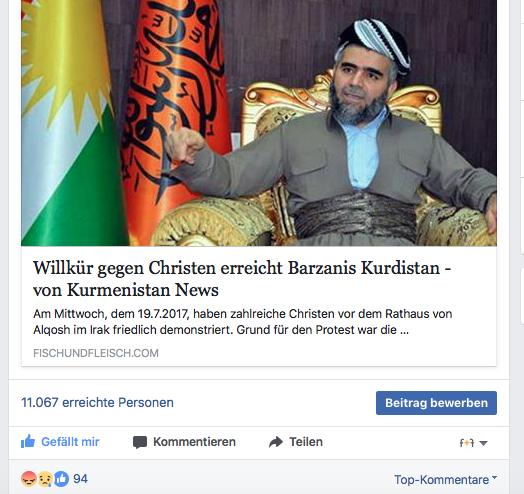Click the angry reaction emoji
This screenshot has height=494, width=524.
(x=29, y=479)
